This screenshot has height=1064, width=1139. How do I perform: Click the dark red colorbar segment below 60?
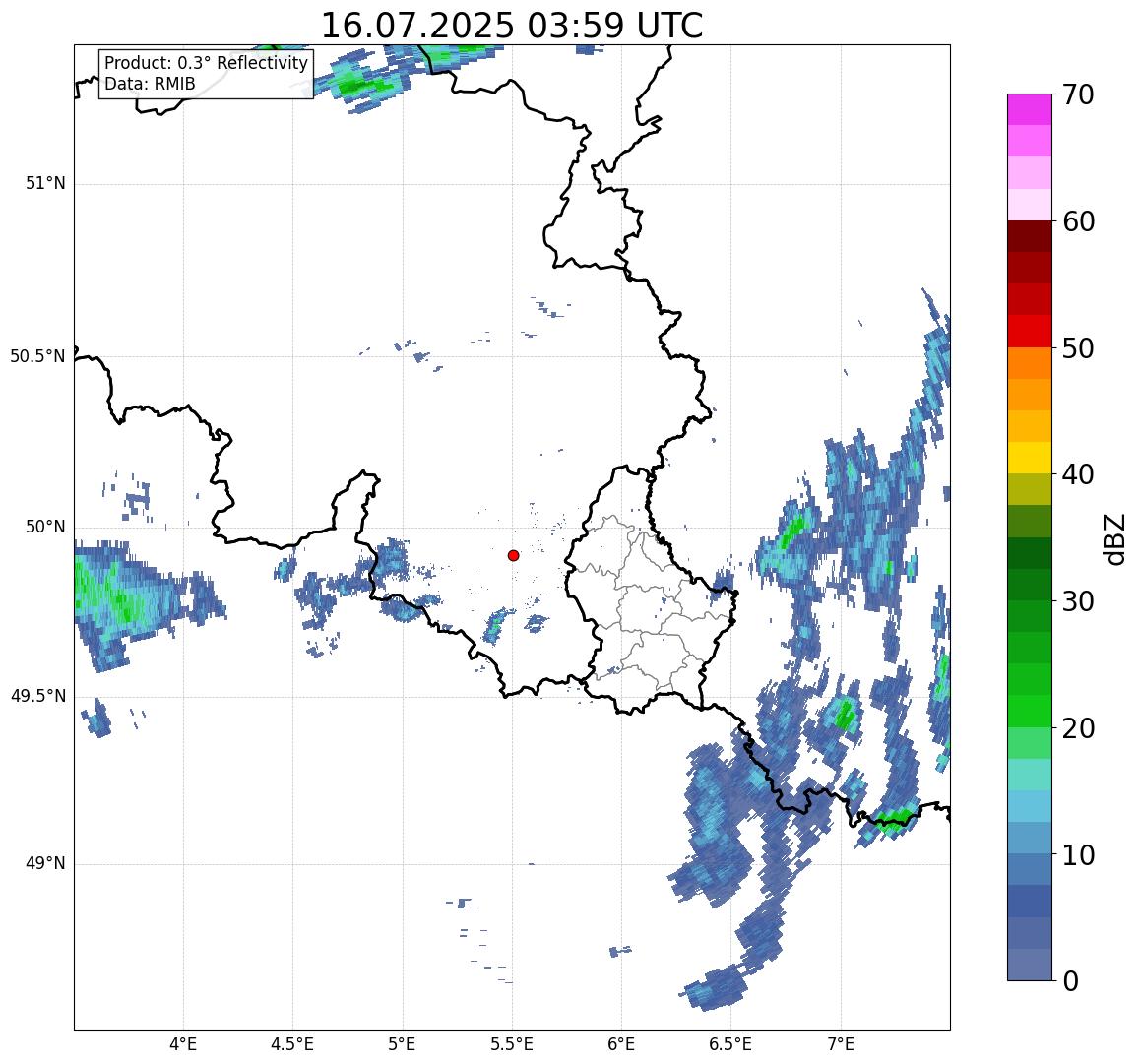pyautogui.click(x=1030, y=236)
